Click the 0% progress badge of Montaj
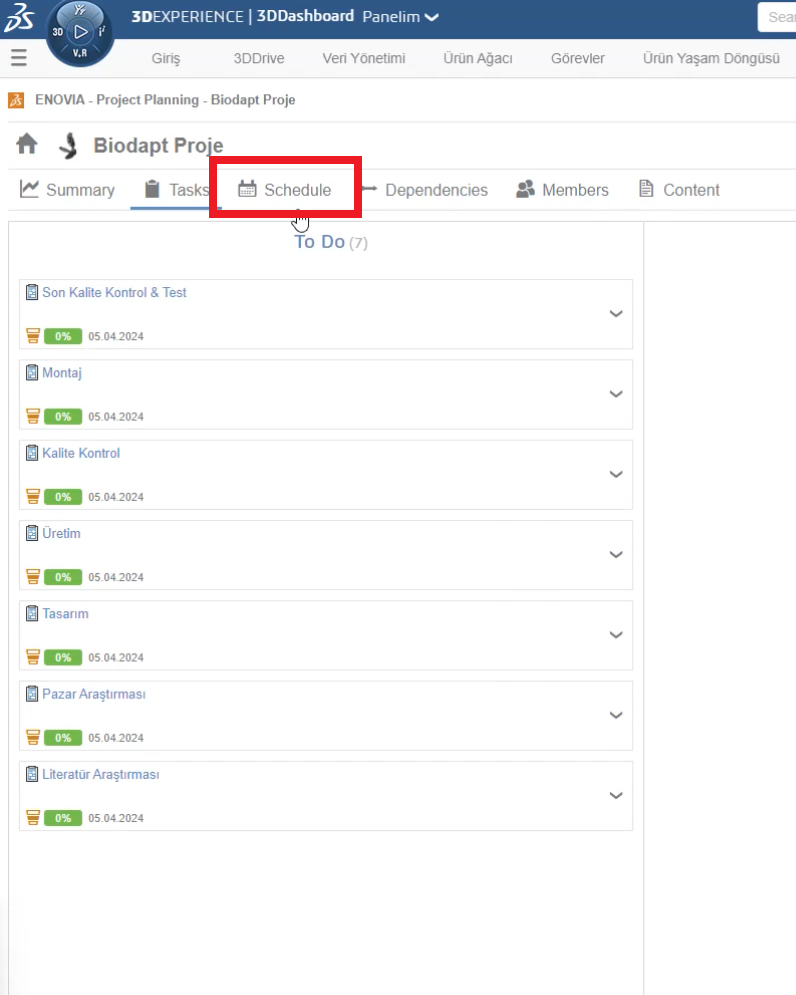796x995 pixels. [x=62, y=416]
